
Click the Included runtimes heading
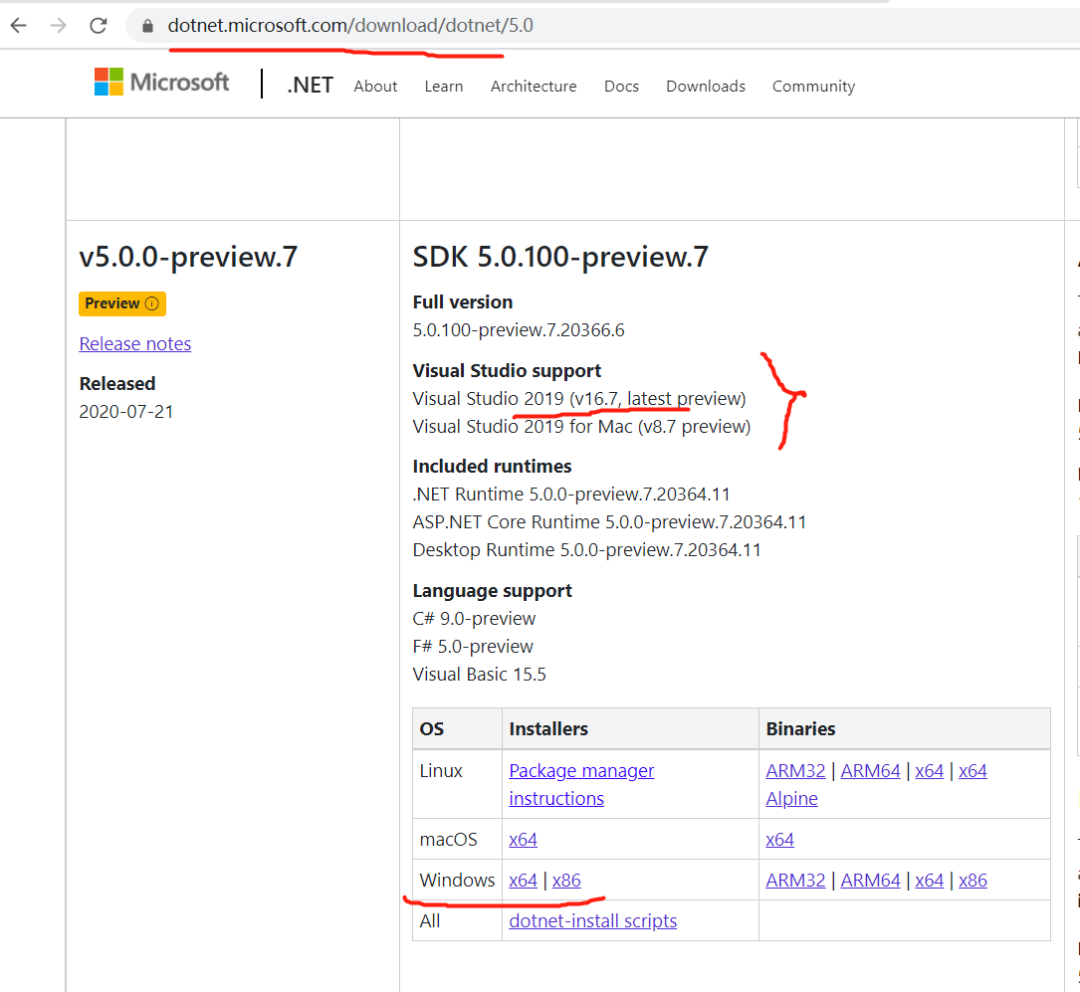pos(492,466)
